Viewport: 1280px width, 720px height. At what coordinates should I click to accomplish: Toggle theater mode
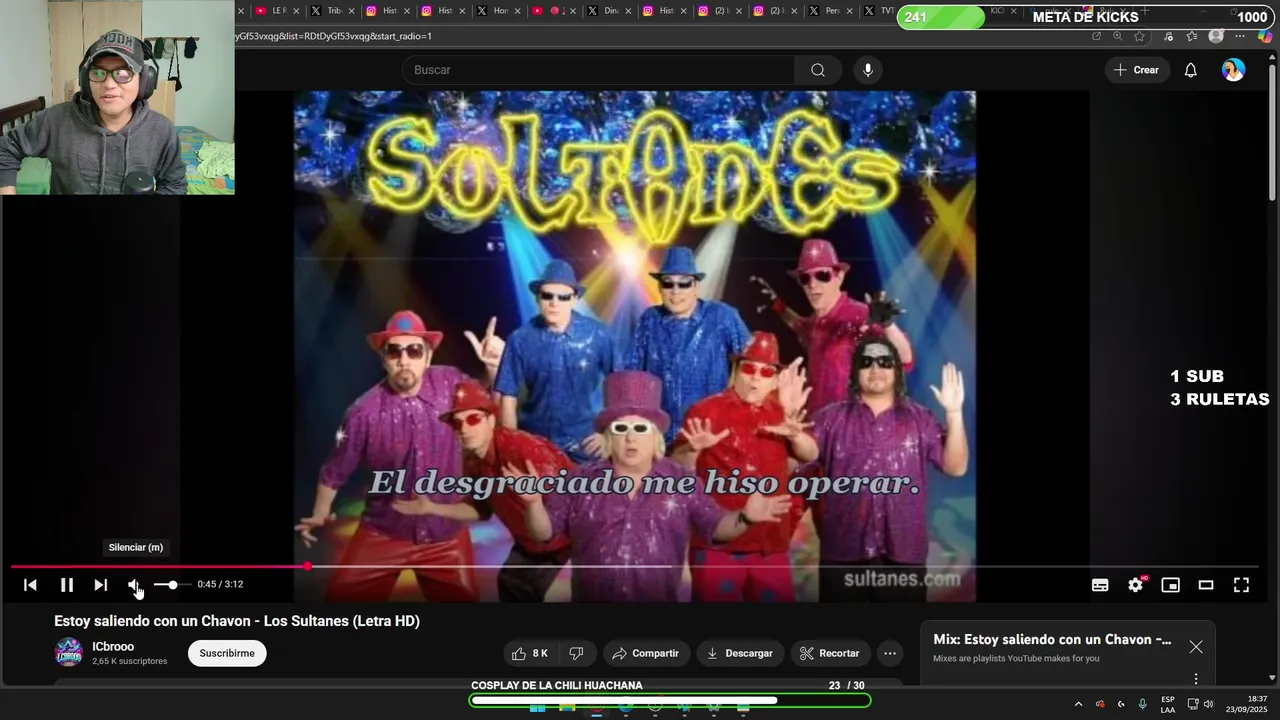pyautogui.click(x=1206, y=585)
